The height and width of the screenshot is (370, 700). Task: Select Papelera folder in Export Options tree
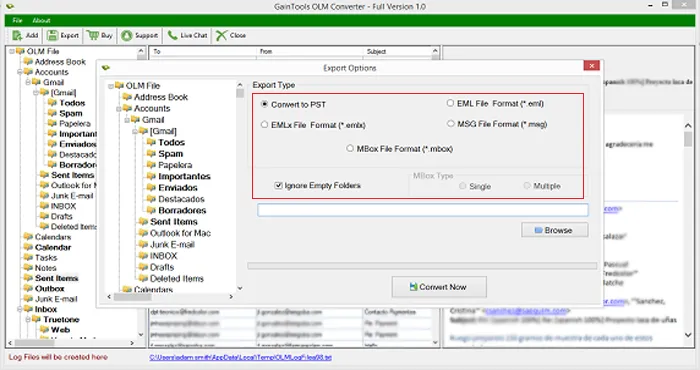[175, 165]
